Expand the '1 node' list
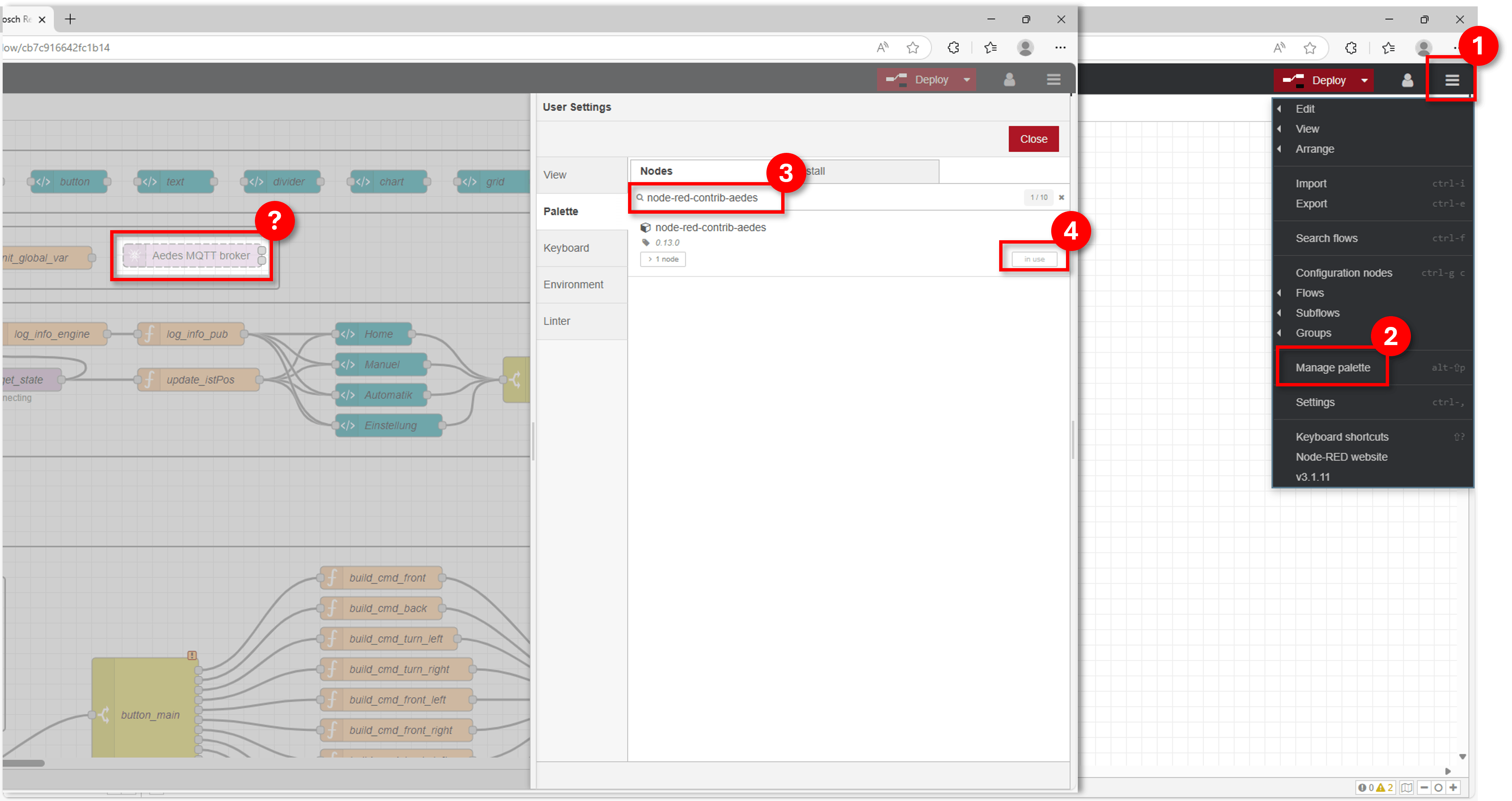 coord(663,259)
